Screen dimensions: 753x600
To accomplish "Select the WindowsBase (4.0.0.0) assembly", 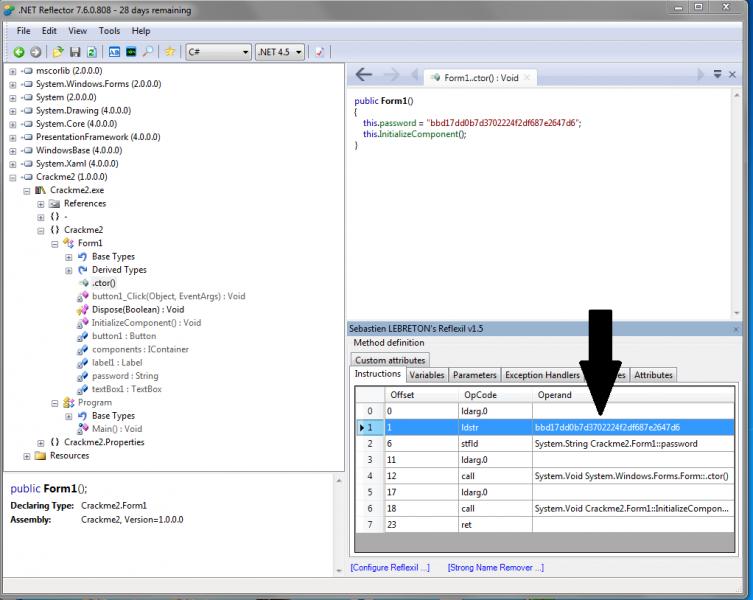I will tap(79, 150).
